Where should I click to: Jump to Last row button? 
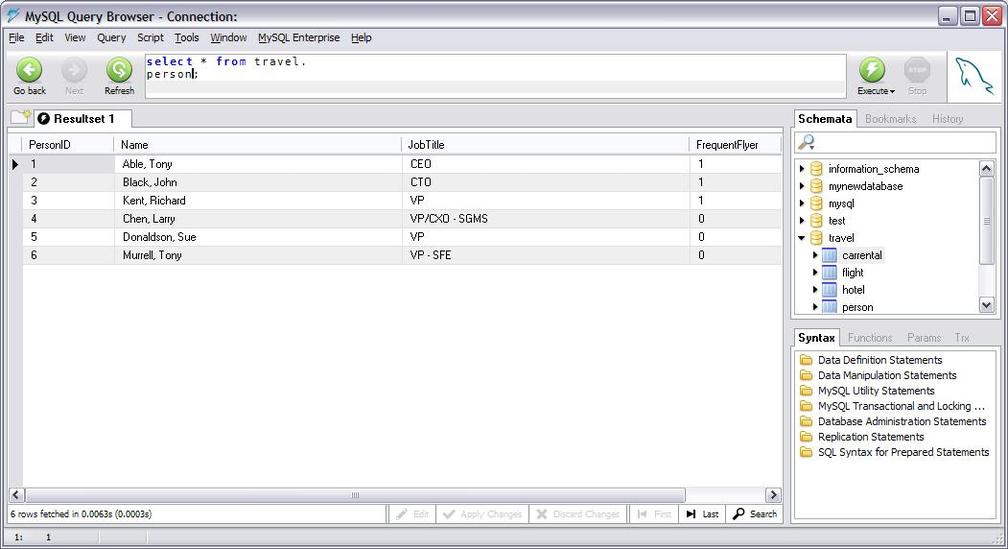[703, 514]
